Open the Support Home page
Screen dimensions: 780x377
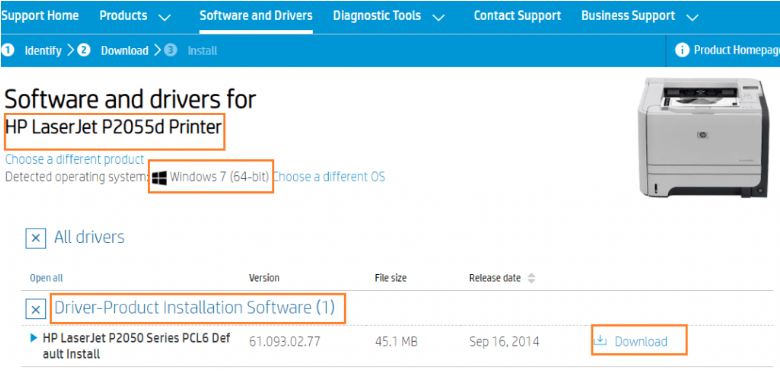point(40,15)
